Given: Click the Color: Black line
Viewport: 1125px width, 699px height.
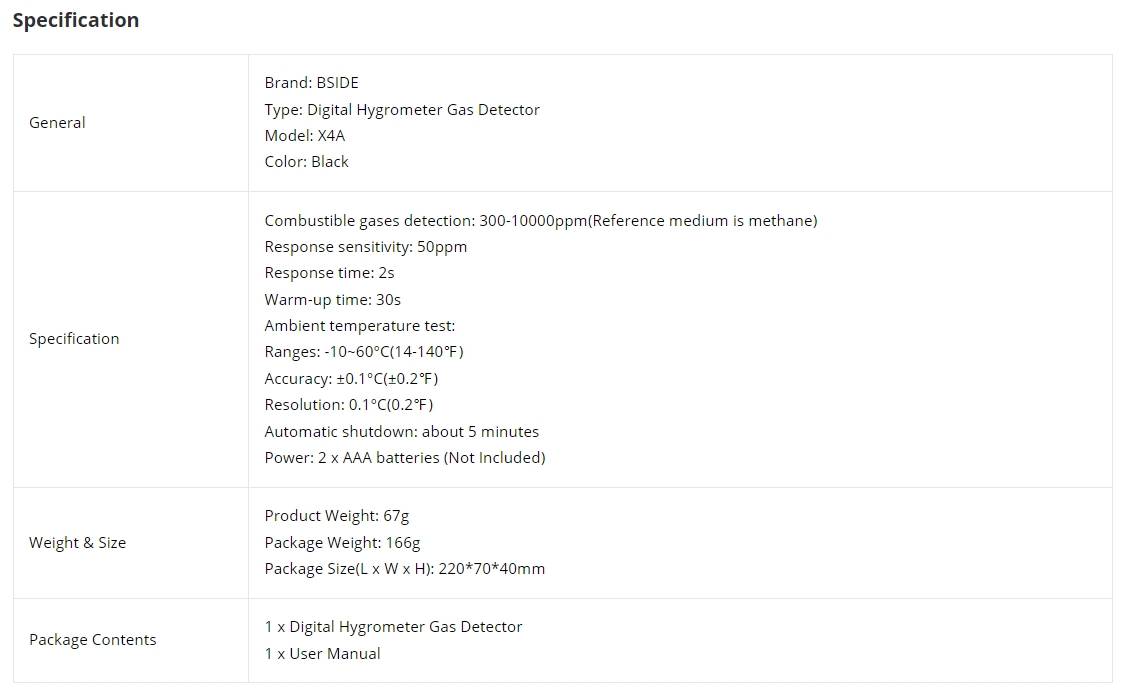Looking at the screenshot, I should click(x=306, y=161).
